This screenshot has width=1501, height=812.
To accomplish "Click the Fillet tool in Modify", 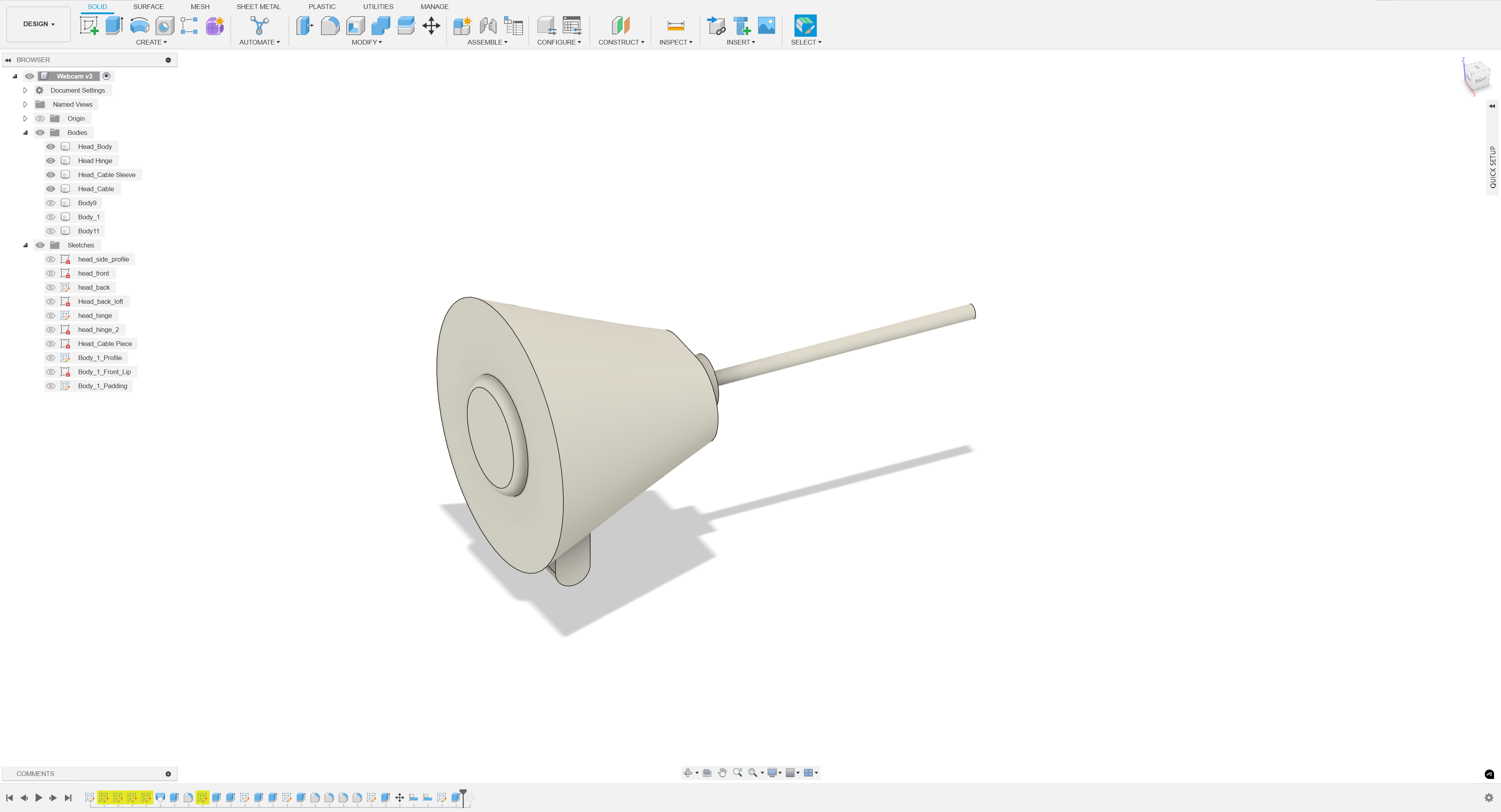I will (x=330, y=26).
